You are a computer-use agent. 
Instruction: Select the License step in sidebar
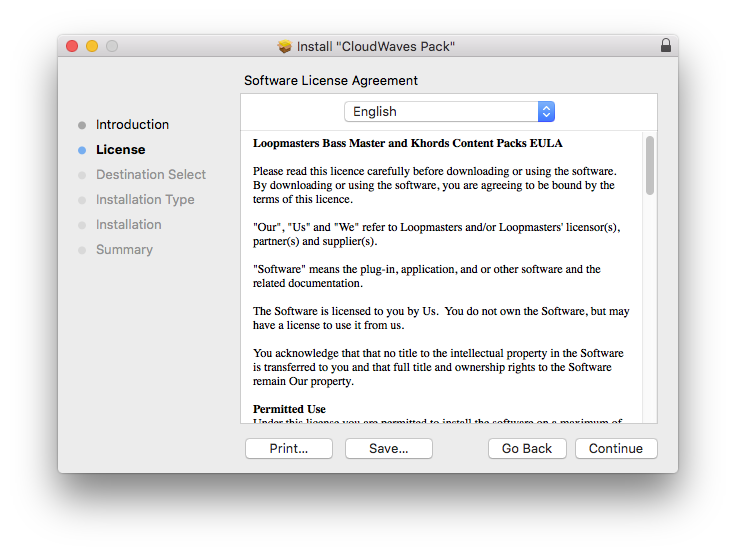click(120, 150)
